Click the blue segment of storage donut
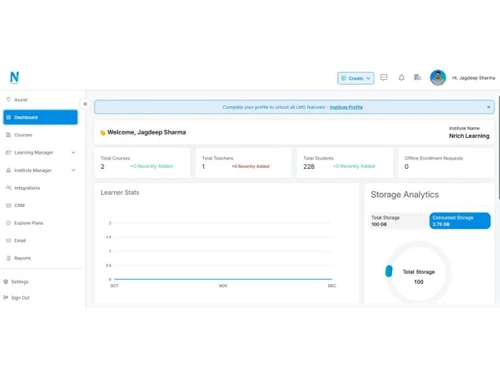Screen dimensions: 500x375 pos(389,271)
